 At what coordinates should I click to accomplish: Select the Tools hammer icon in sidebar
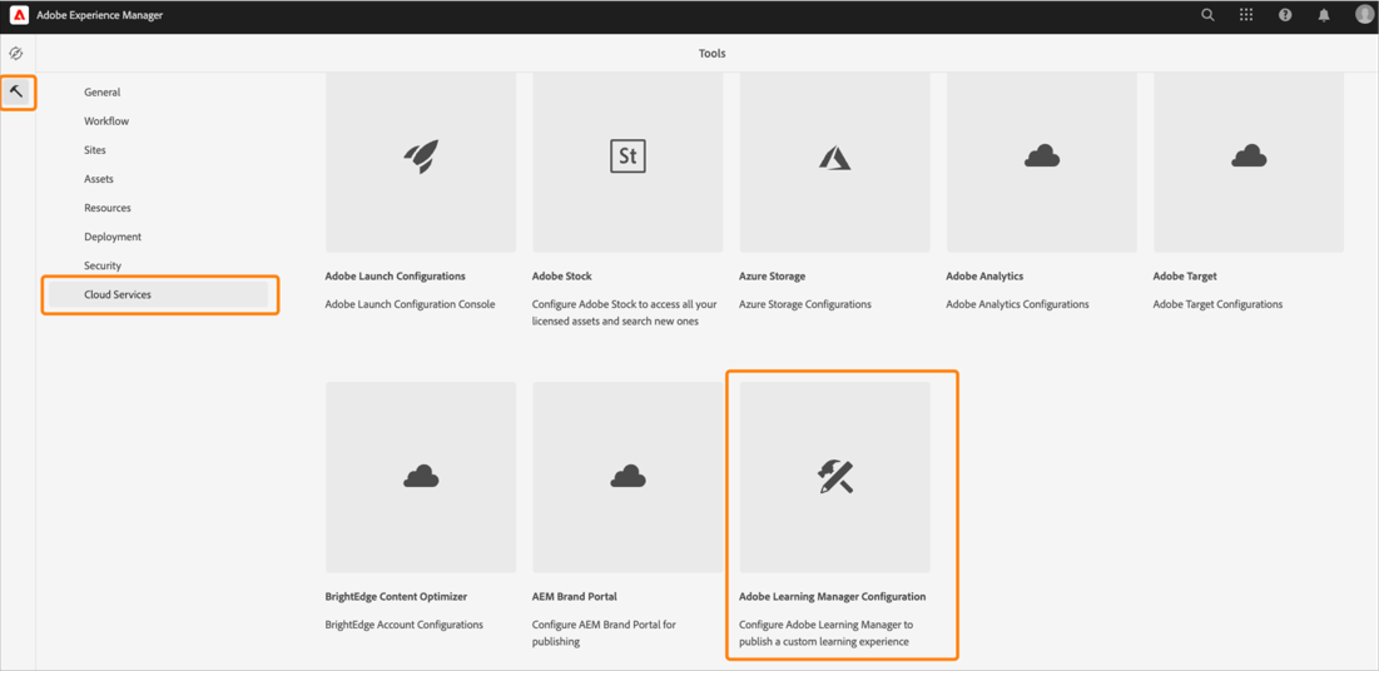click(17, 92)
